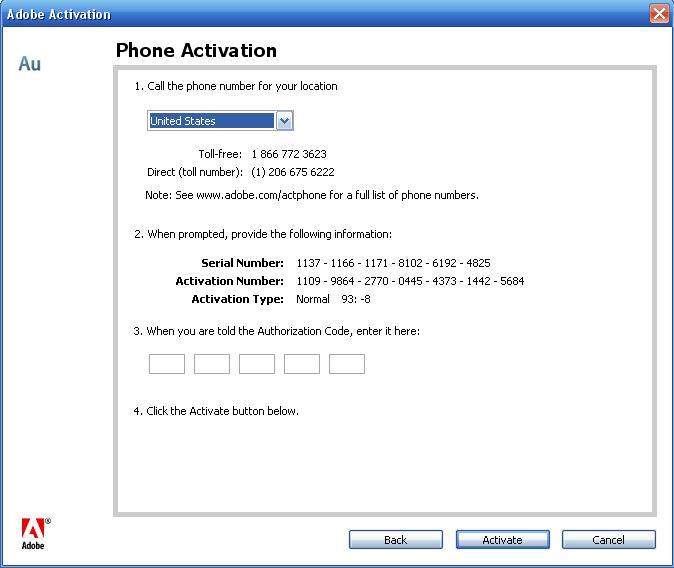The width and height of the screenshot is (674, 568).
Task: Close the Adobe Activation window
Action: pos(659,14)
